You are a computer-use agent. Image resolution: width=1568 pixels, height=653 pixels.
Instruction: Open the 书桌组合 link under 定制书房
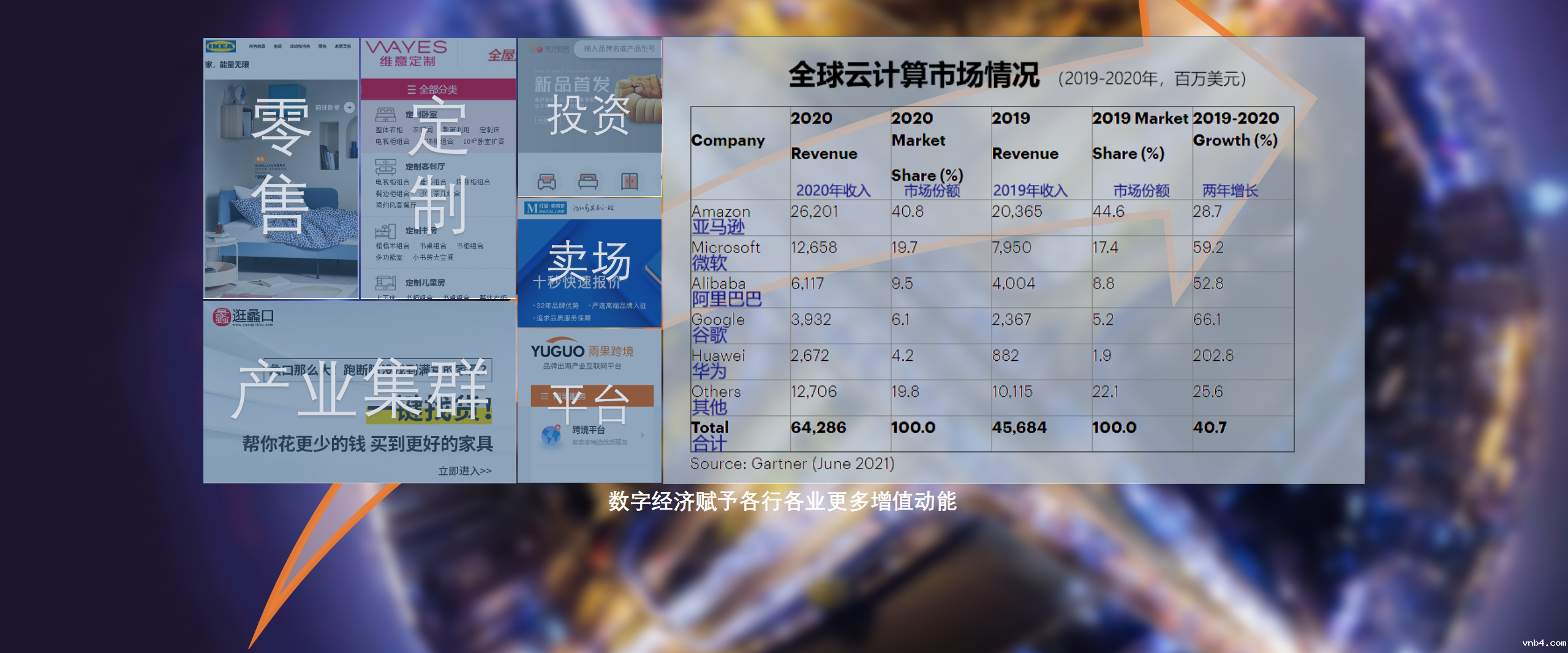tap(432, 246)
